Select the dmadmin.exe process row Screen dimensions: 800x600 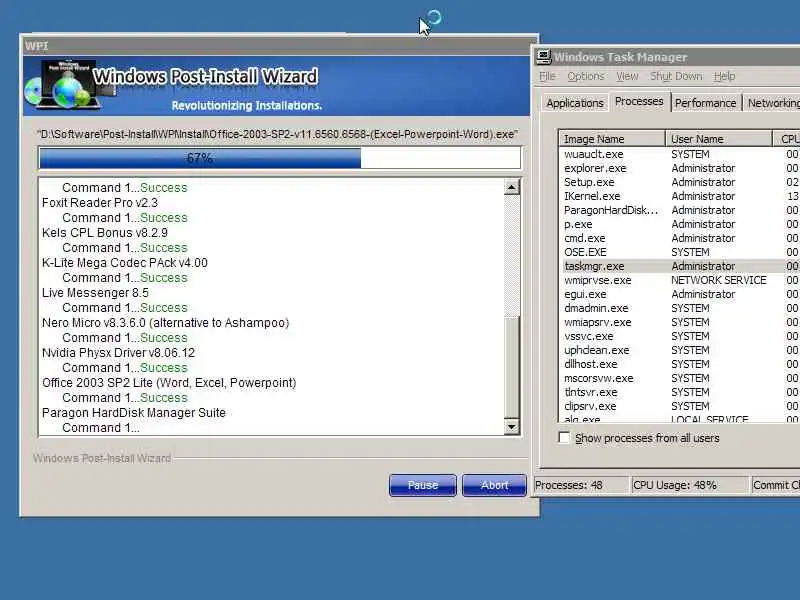point(679,308)
